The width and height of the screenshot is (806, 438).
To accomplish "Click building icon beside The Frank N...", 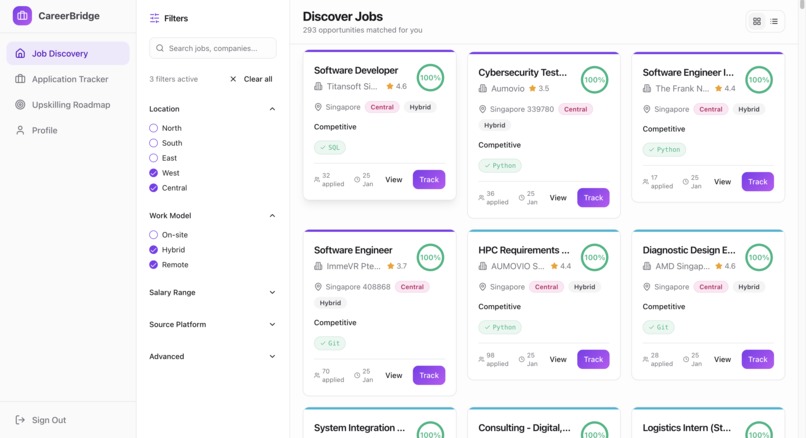I will click(x=647, y=88).
